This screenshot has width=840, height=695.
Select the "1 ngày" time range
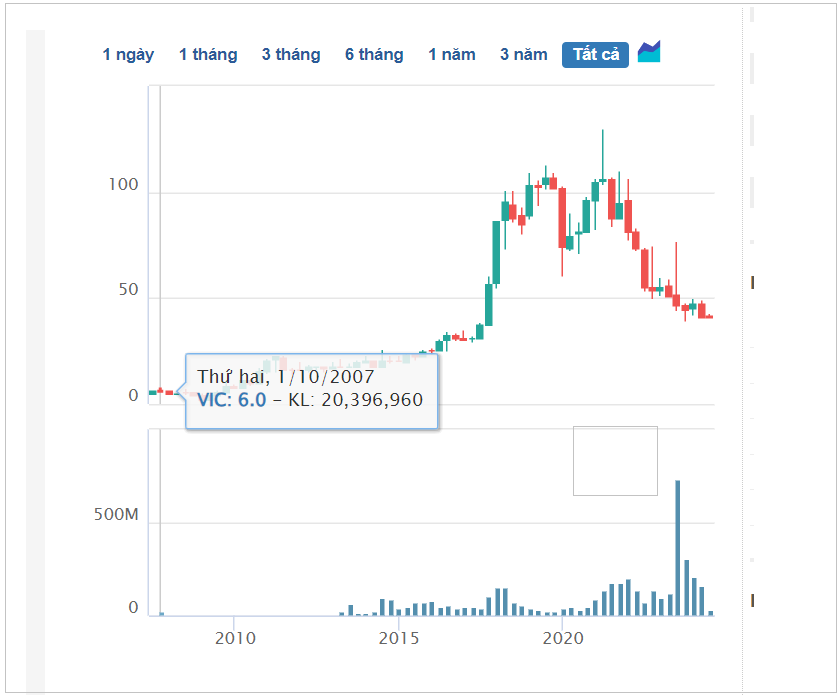pyautogui.click(x=128, y=54)
